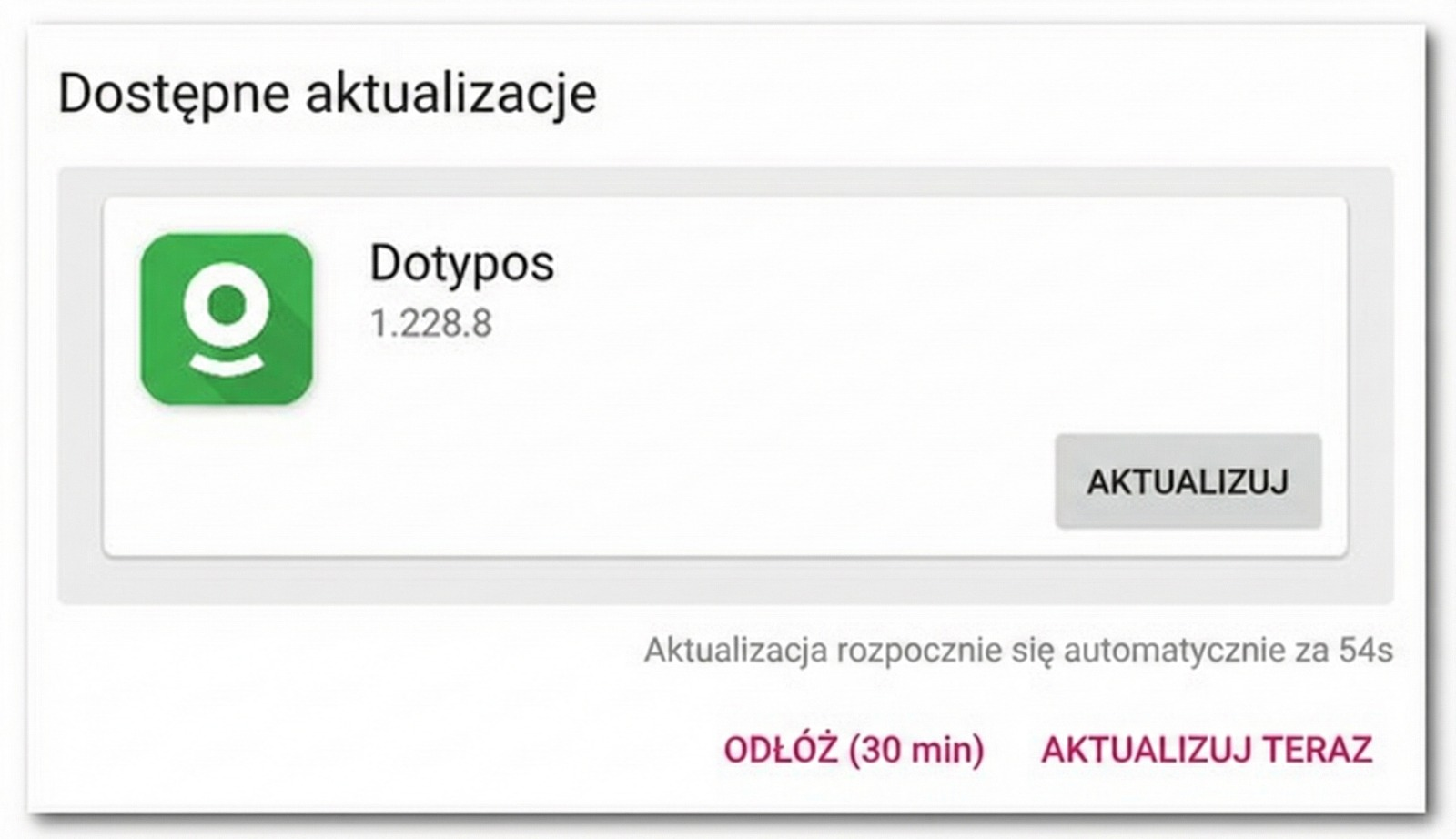The height and width of the screenshot is (839, 1456).
Task: Click the white arc under Dotypos logo ring
Action: coord(227,365)
